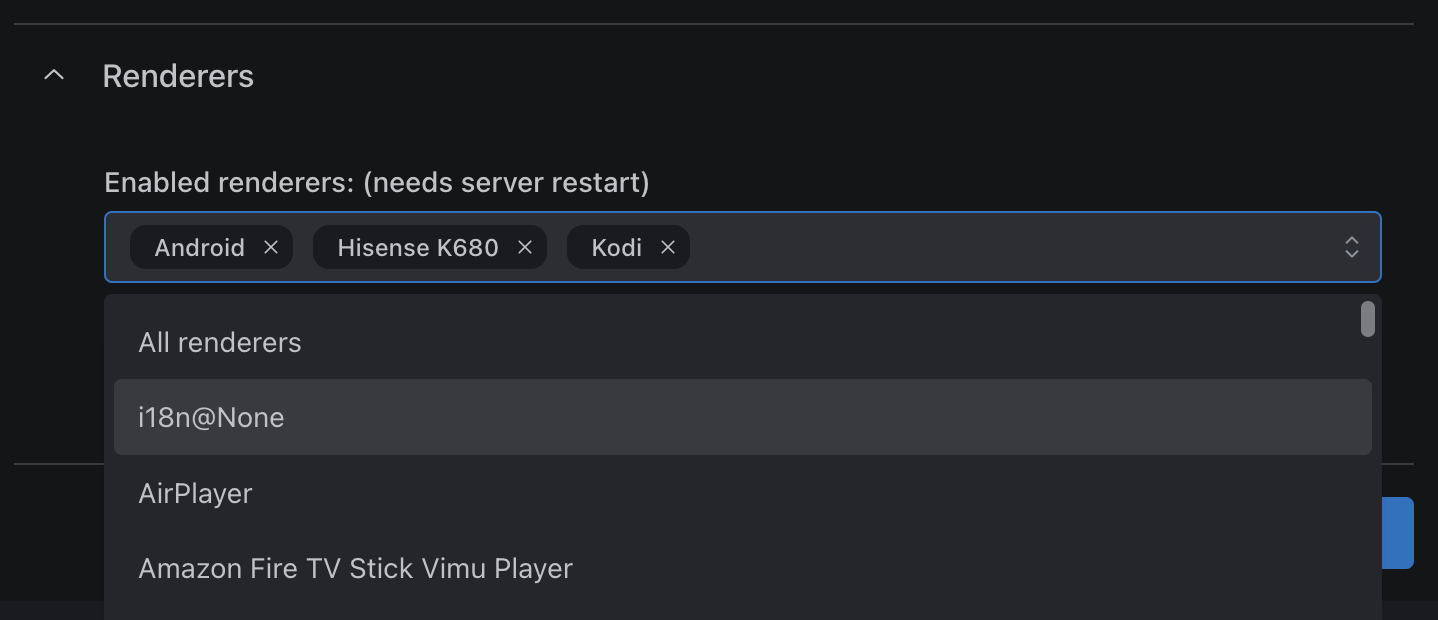
Task: Remove the Hisense K680 renderer tag
Action: pos(525,247)
